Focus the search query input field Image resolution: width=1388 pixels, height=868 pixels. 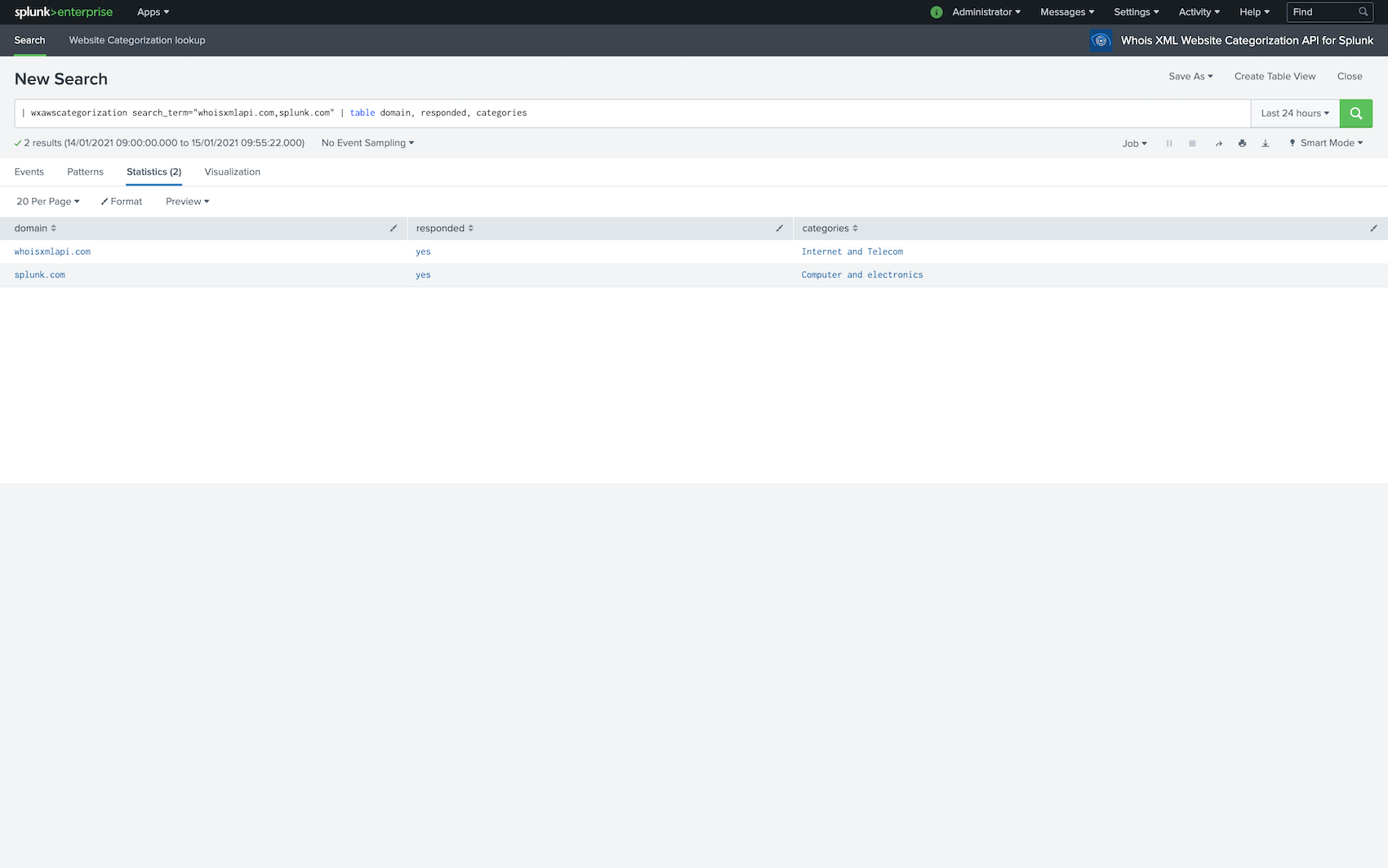coord(633,114)
